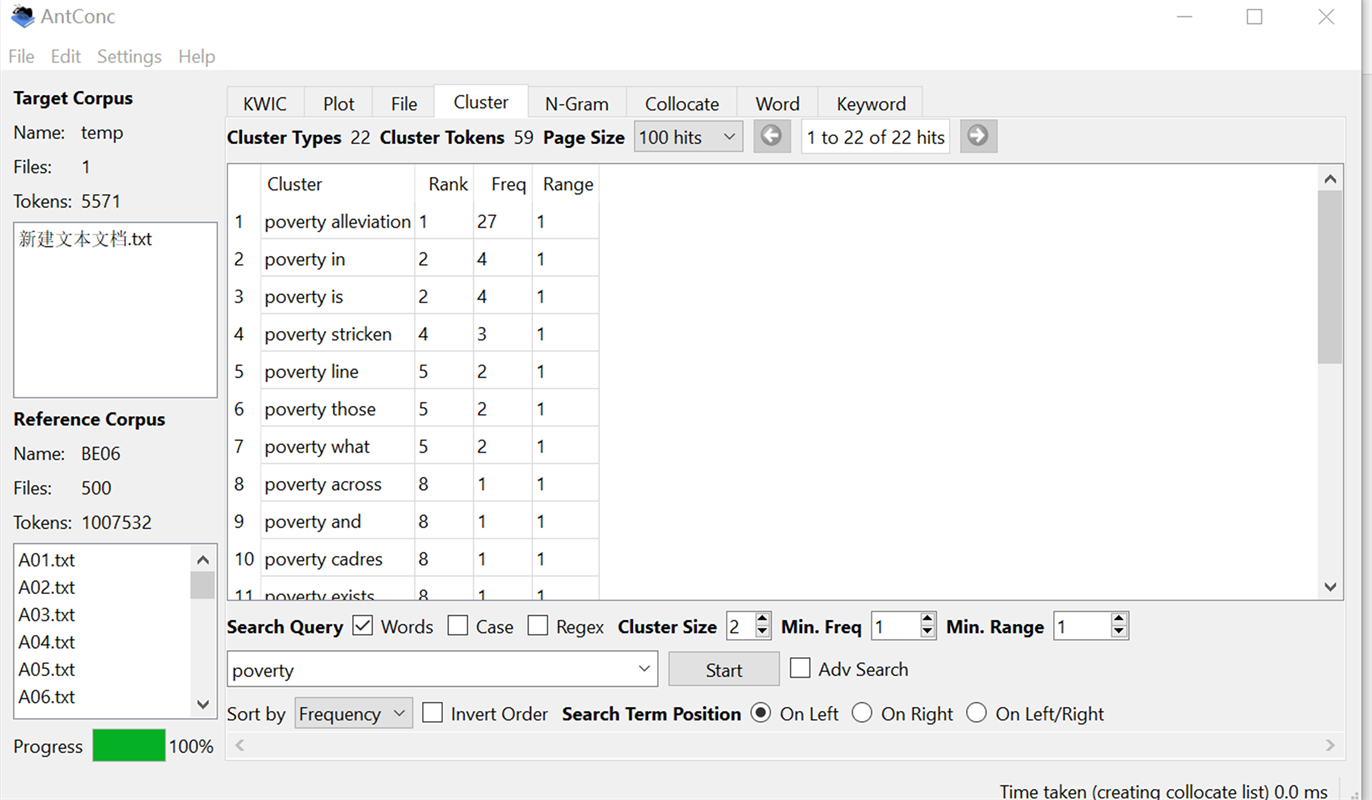
Task: Go to the next page of hits
Action: click(x=978, y=137)
